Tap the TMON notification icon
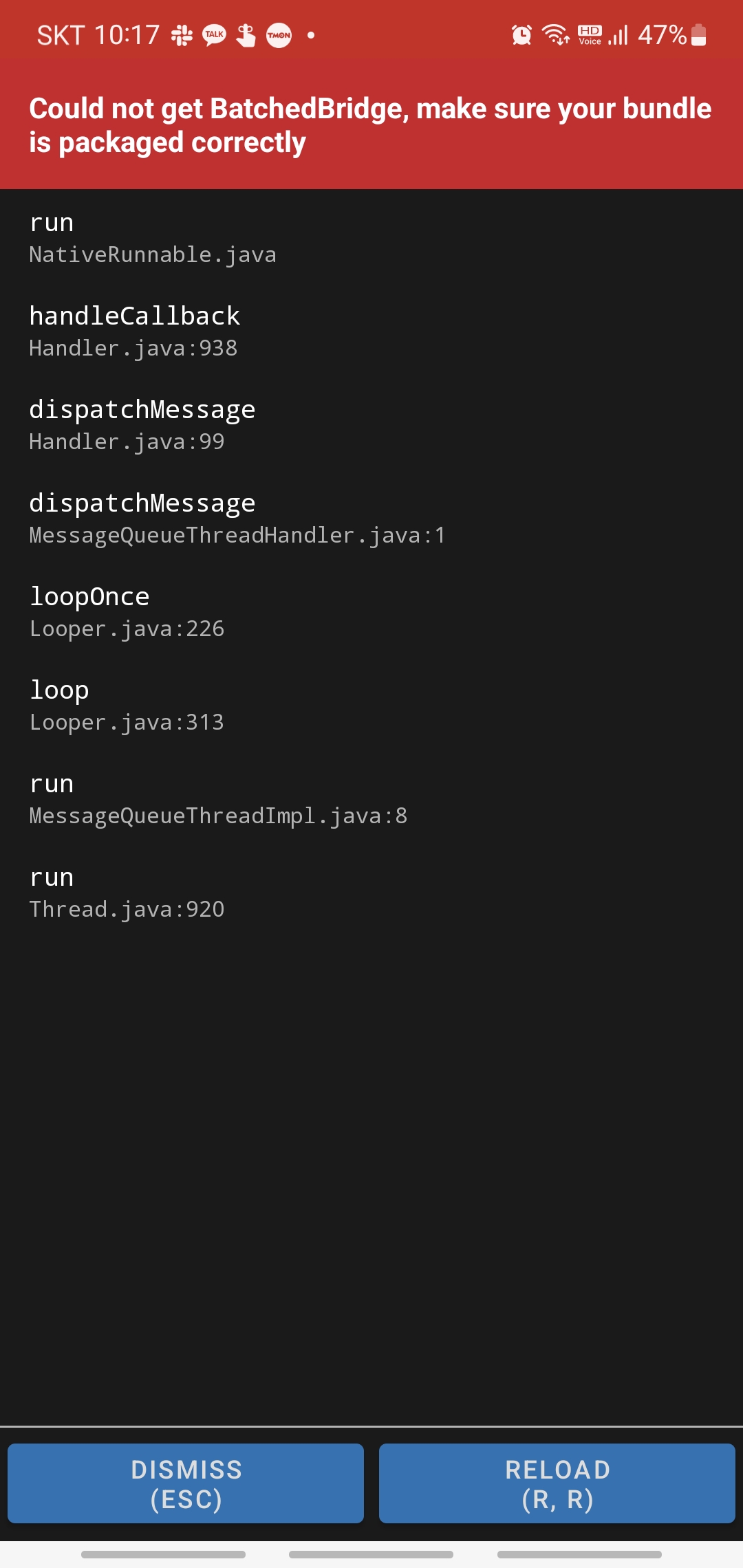The image size is (743, 1568). pos(279,35)
